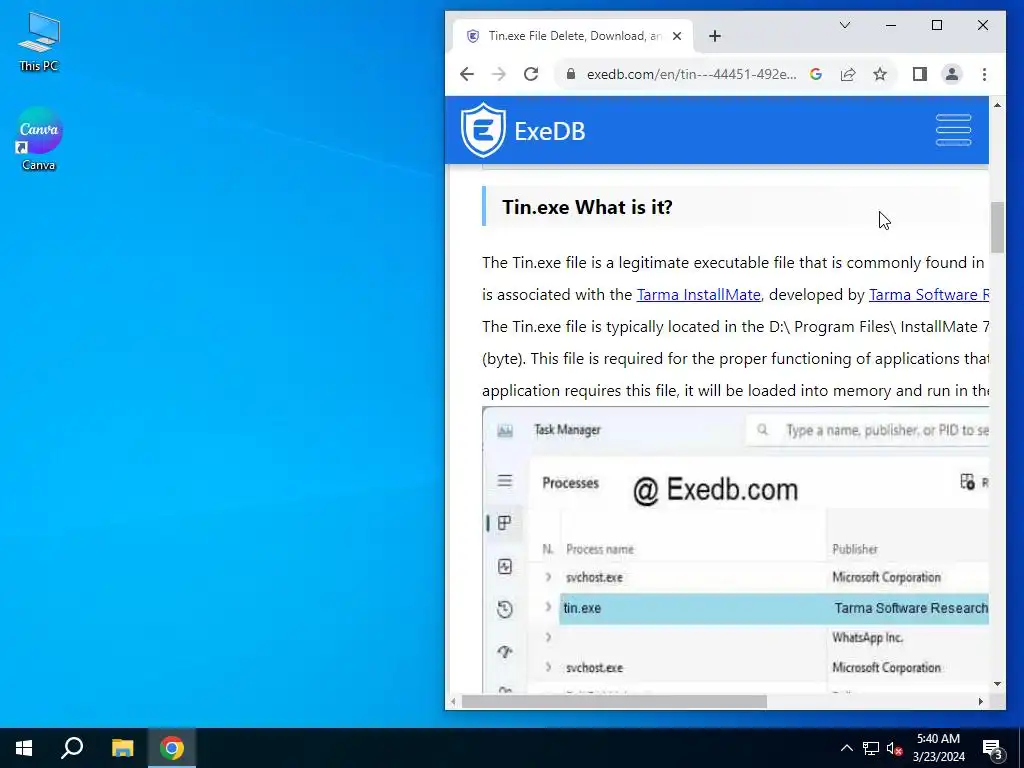
Task: Go back in Chrome
Action: point(466,74)
